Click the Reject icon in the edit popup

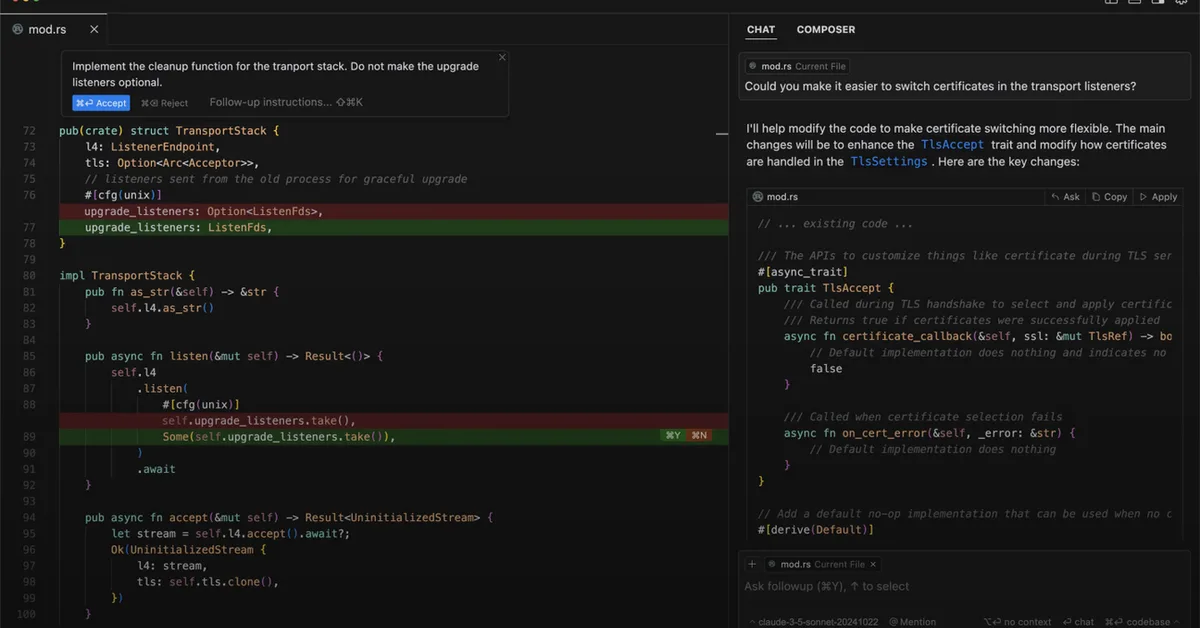coord(164,102)
